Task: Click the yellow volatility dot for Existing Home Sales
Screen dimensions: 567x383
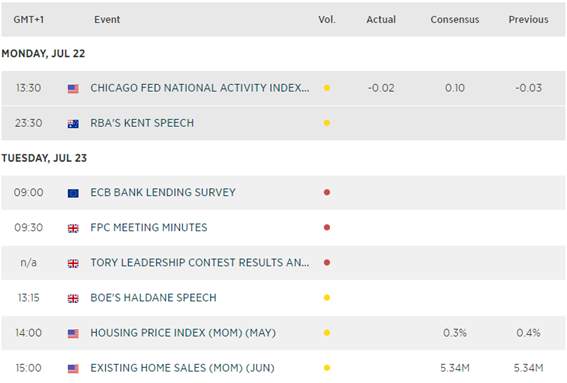Action: 327,368
